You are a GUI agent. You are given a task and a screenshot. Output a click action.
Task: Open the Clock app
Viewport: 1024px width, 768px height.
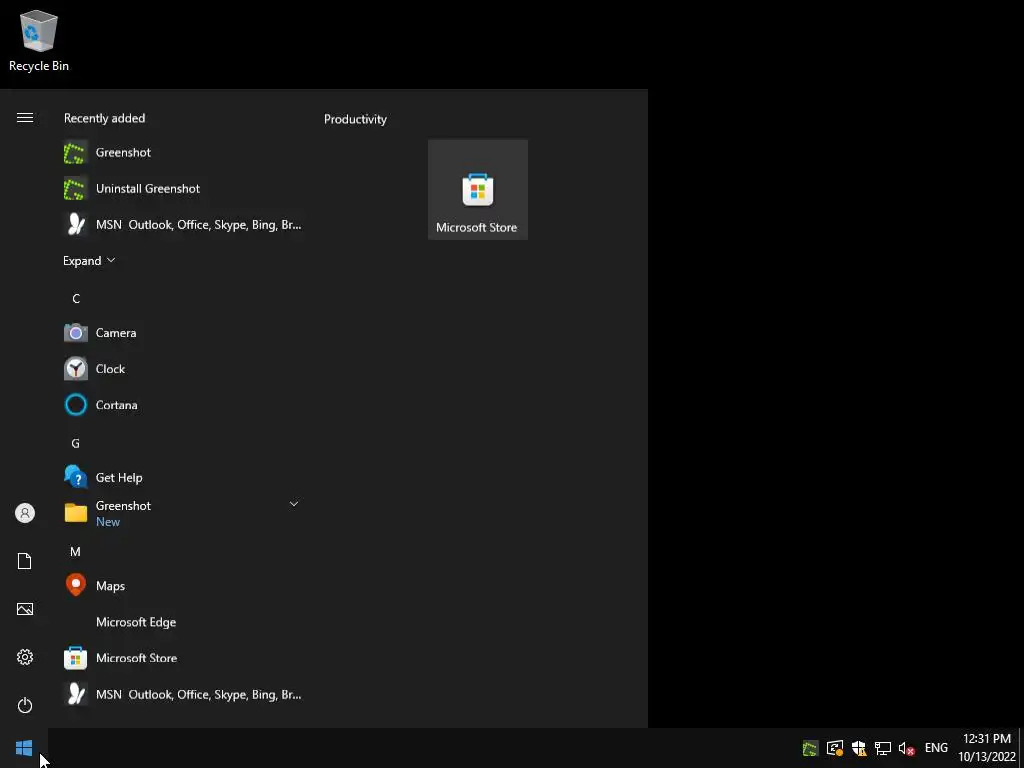183,369
